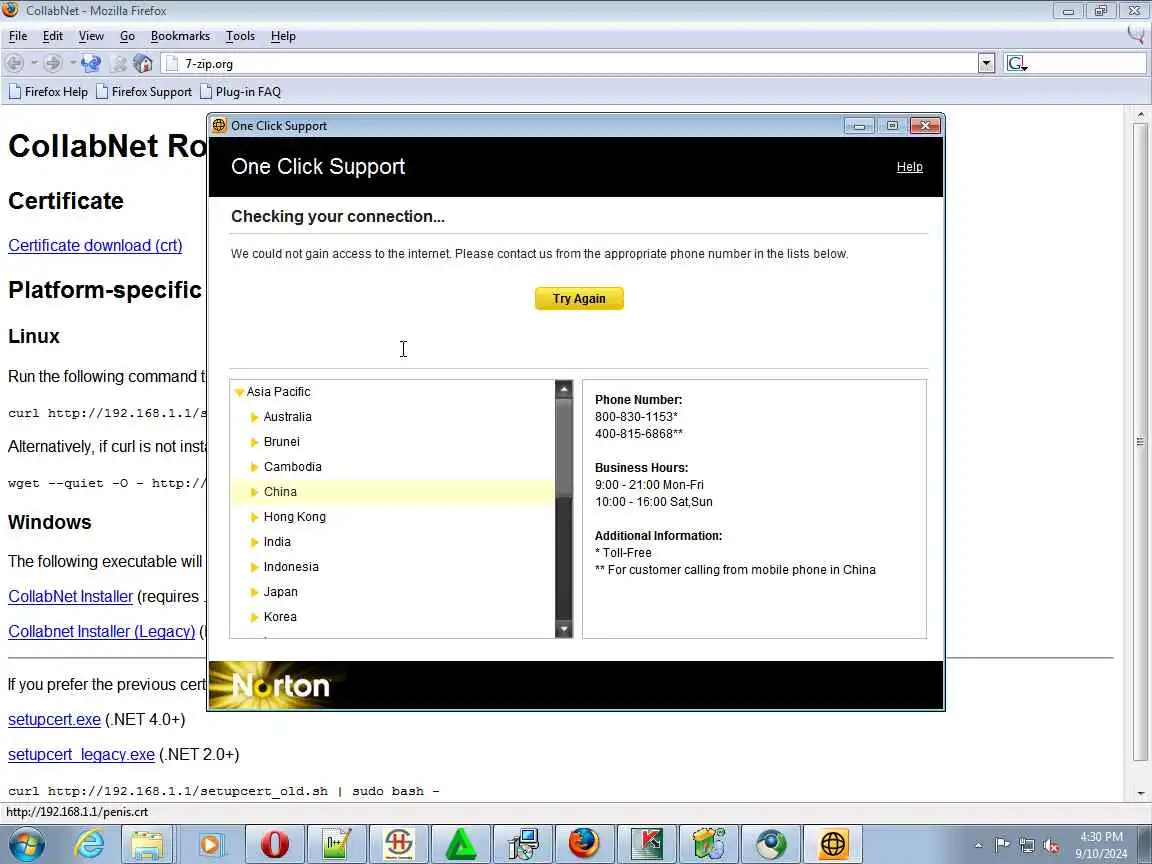
Task: Click the Home icon in Firefox toolbar
Action: (143, 63)
